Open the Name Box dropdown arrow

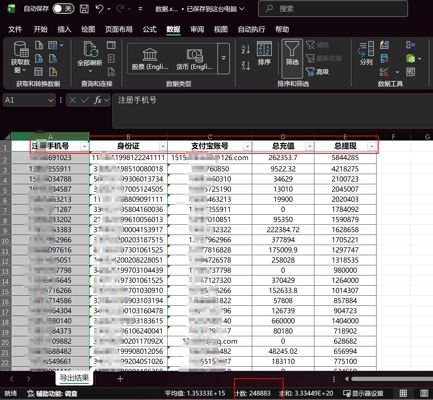click(x=51, y=100)
